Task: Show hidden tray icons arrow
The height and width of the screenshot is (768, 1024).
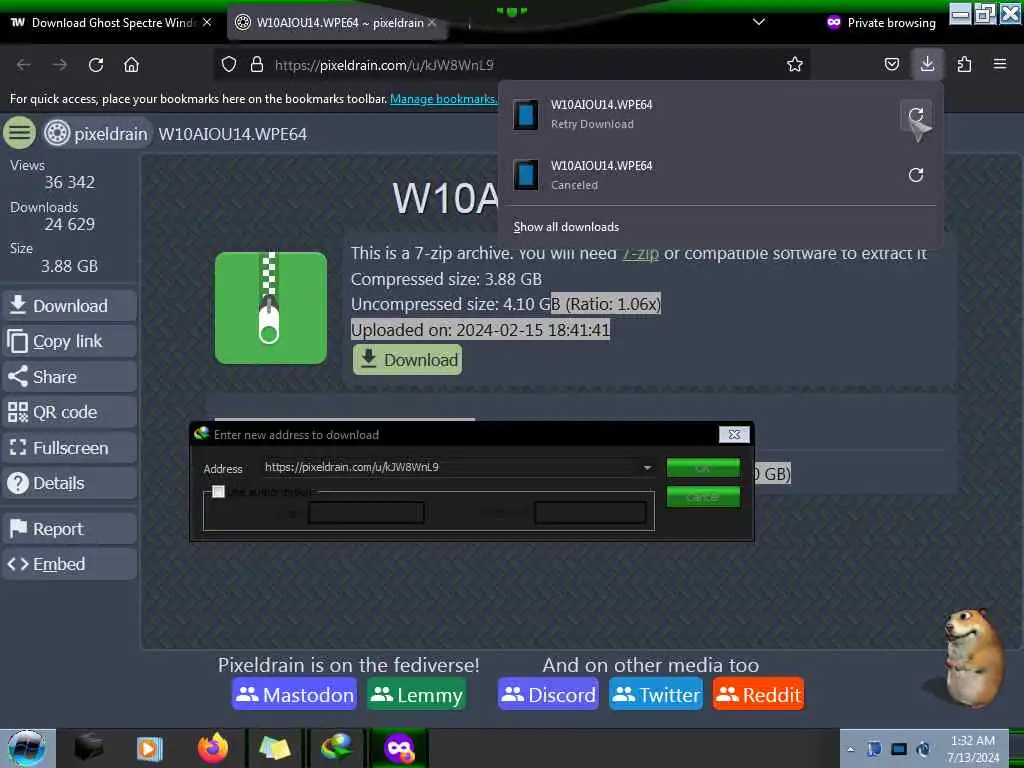Action: (x=850, y=749)
